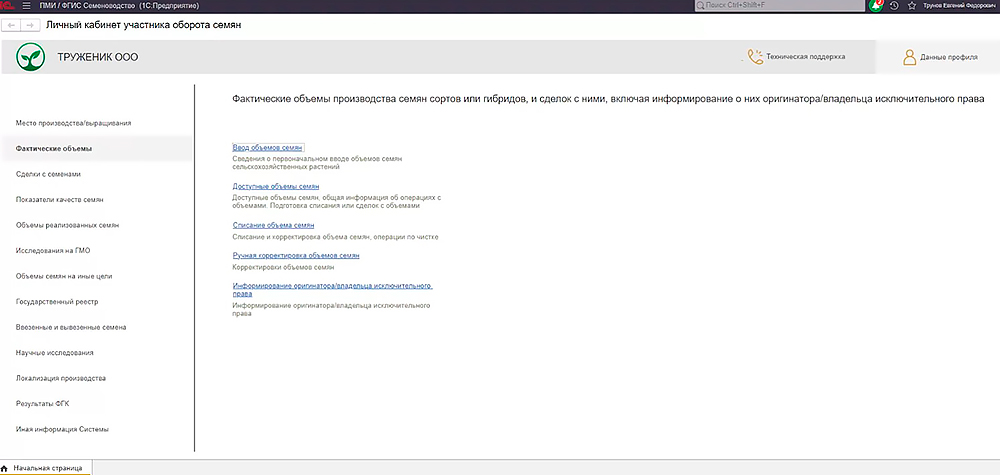The width and height of the screenshot is (1000, 475).
Task: Open the 1C main hamburger menu
Action: pyautogui.click(x=25, y=6)
